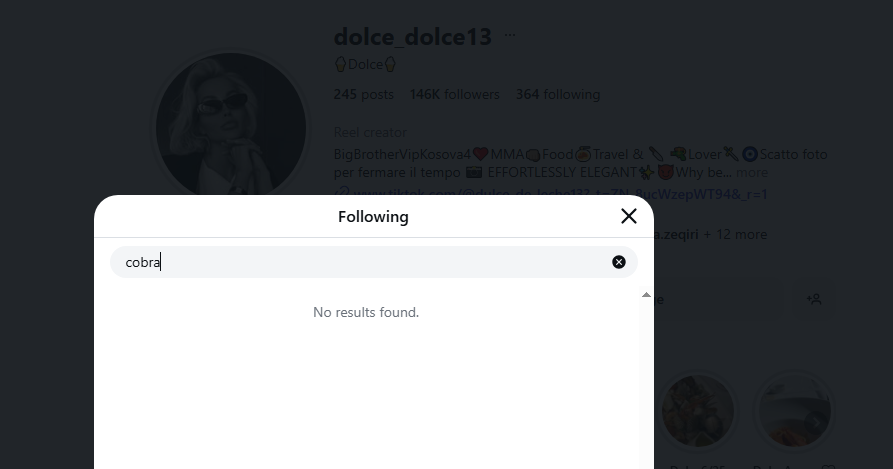Screen dimensions: 893x469
Task: Close the Following dialog
Action: (628, 216)
